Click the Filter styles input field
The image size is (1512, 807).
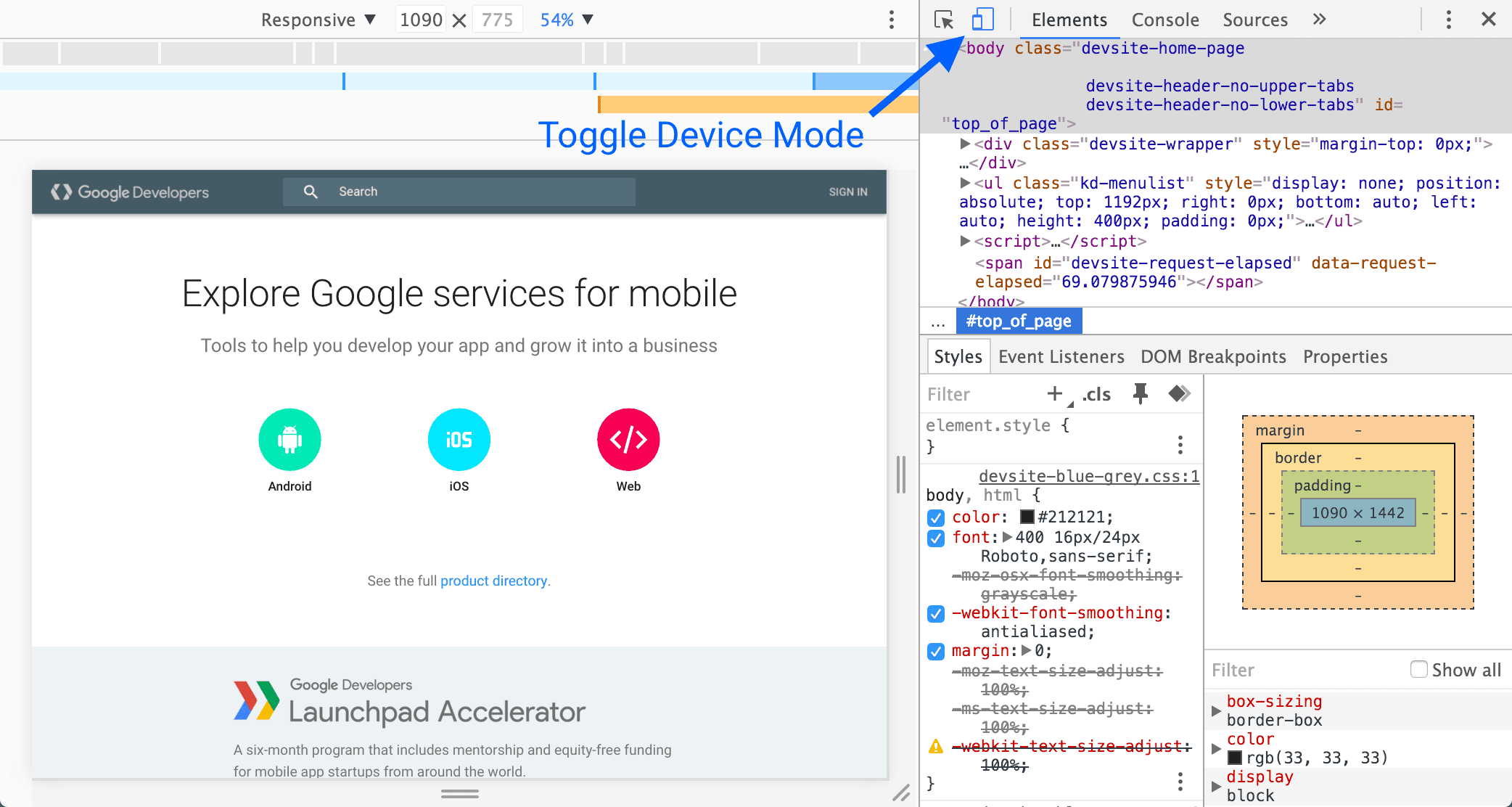pos(981,393)
